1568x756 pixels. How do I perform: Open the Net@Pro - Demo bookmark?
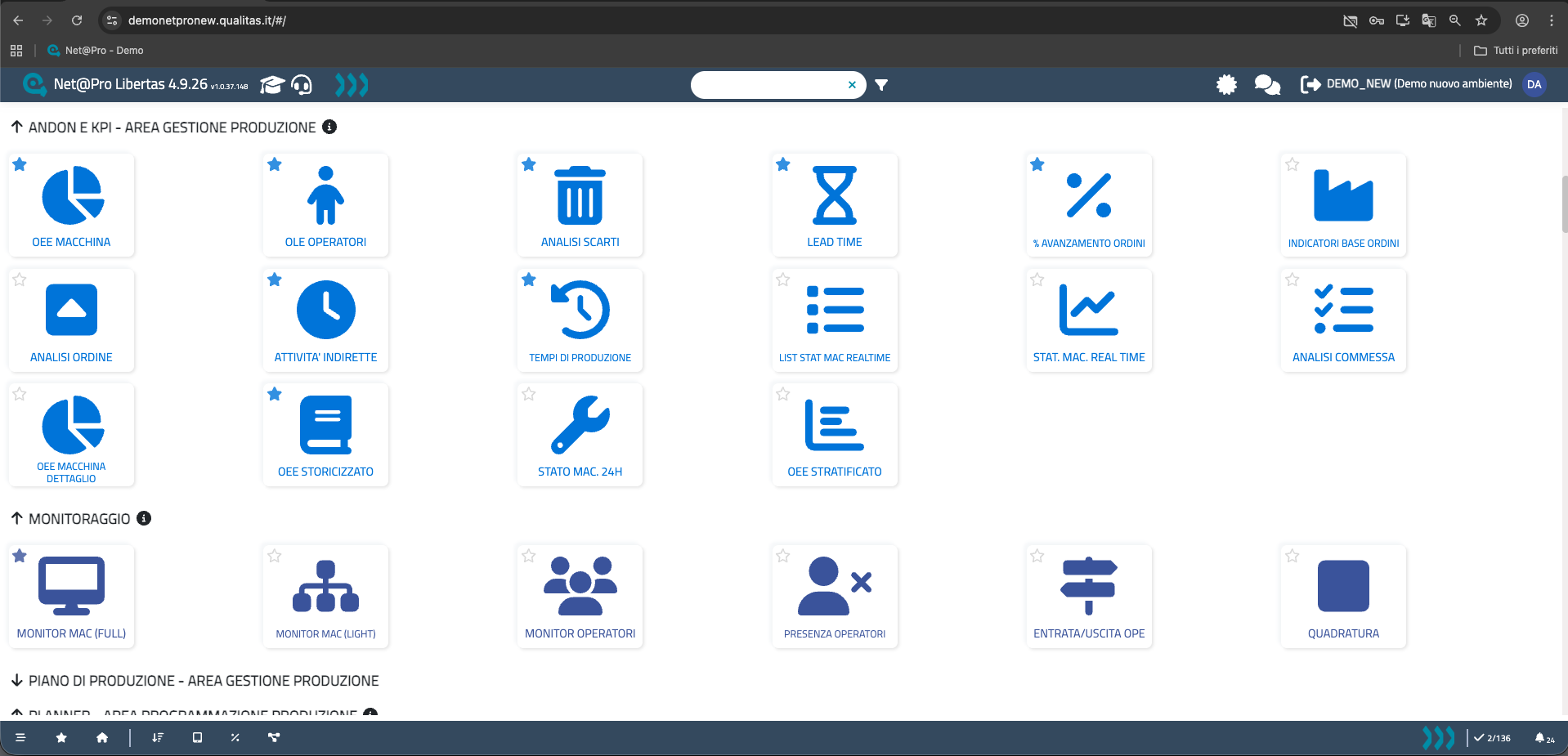tap(96, 51)
